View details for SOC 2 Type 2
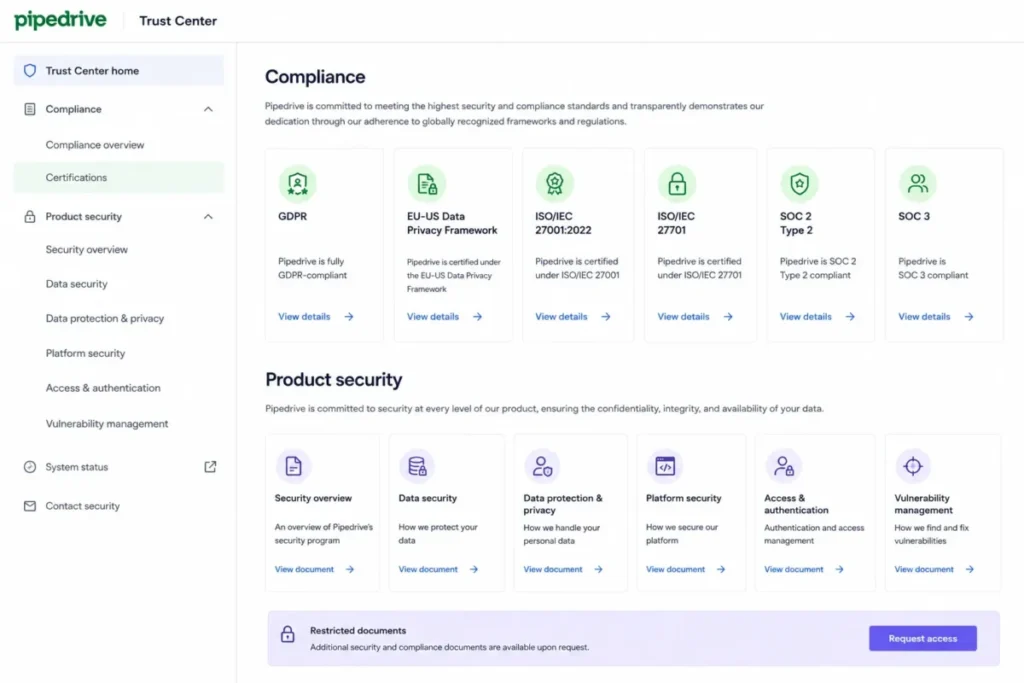The width and height of the screenshot is (1024, 683). (806, 317)
